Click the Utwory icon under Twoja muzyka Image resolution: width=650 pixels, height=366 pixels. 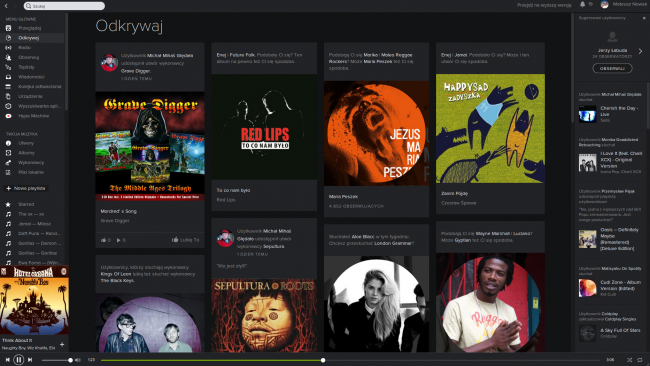tap(8, 143)
